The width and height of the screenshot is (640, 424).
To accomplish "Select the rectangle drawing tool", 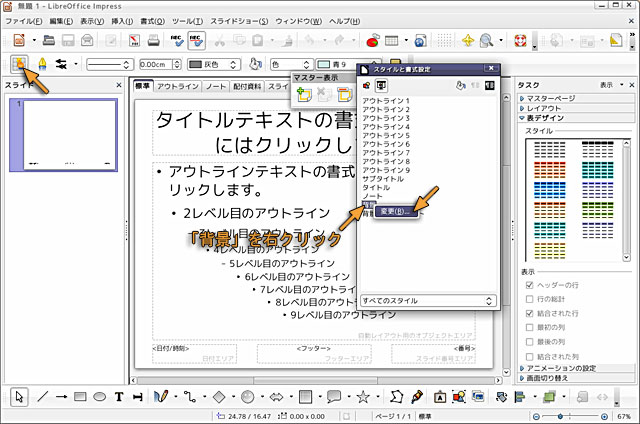I will tap(81, 397).
